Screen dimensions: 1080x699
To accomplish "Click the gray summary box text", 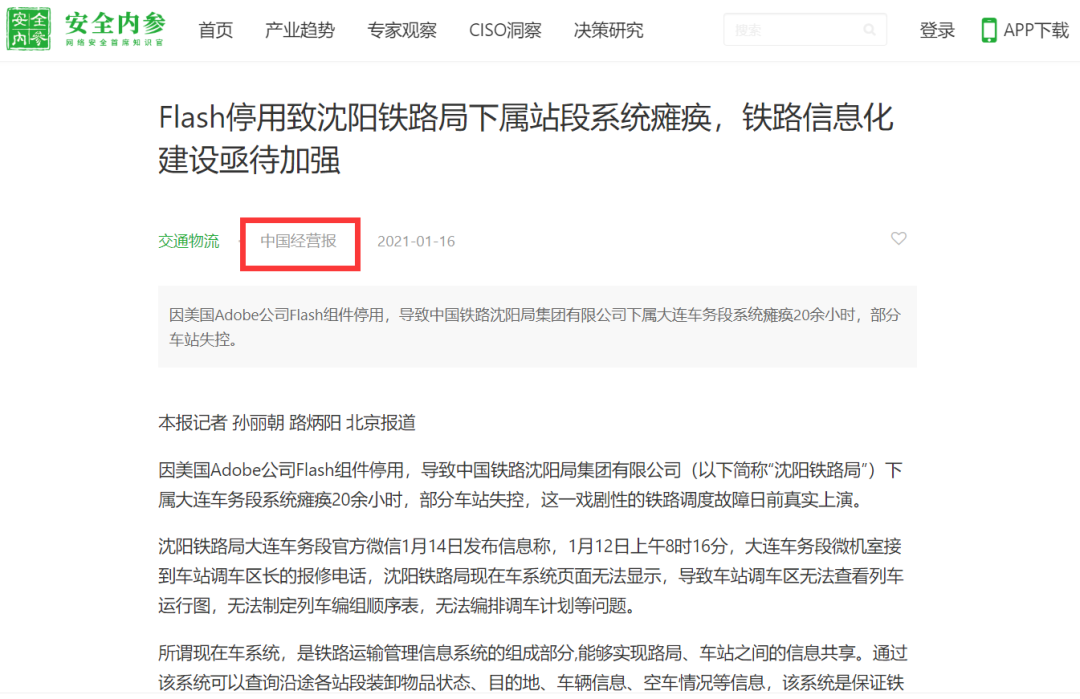I will pos(537,326).
